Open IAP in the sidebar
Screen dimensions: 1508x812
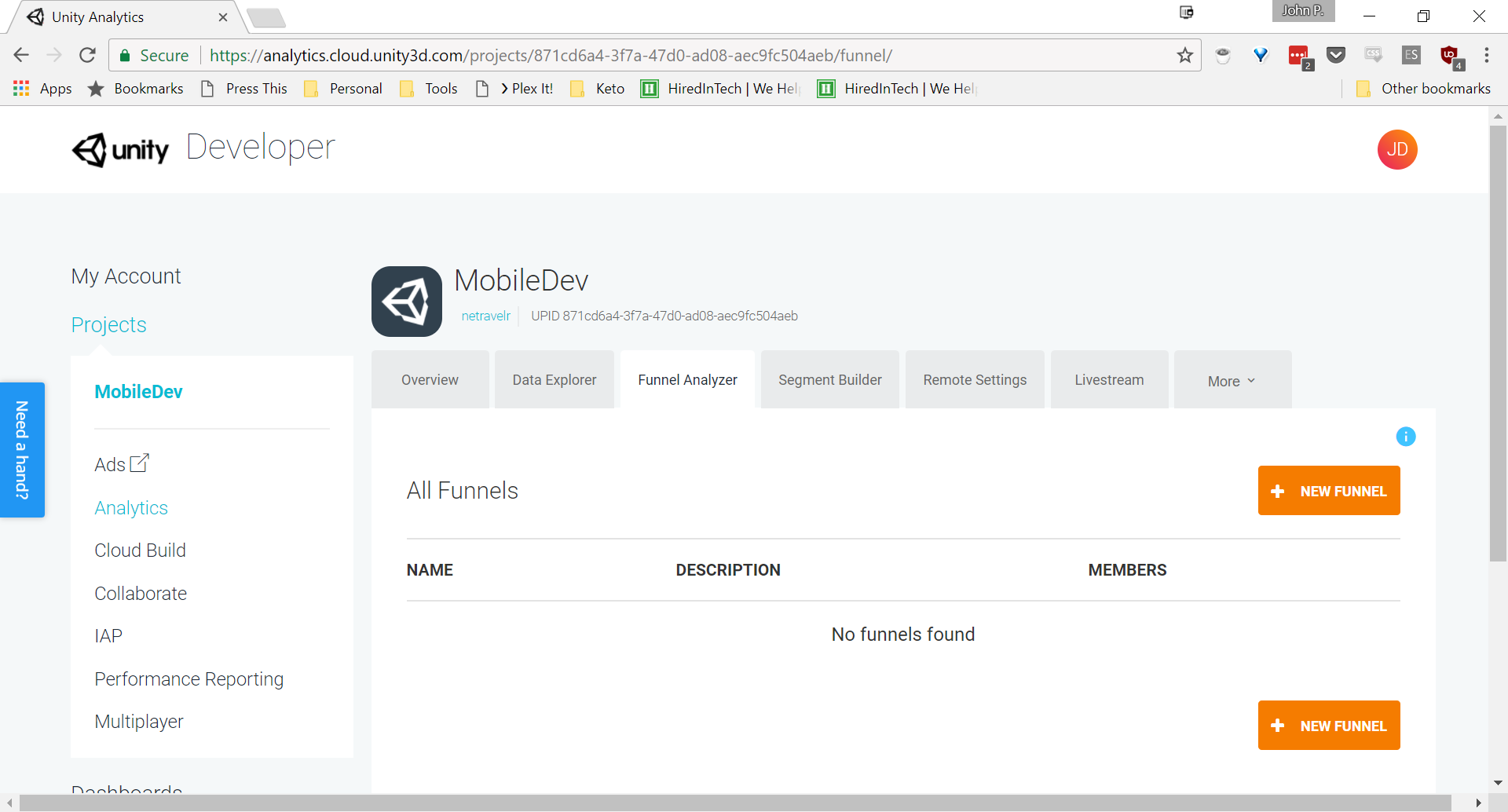108,636
